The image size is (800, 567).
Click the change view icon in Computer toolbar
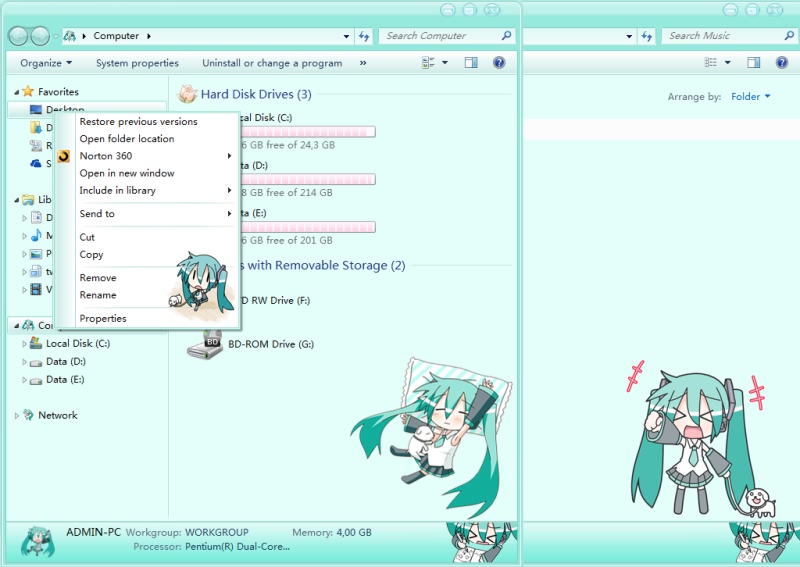[428, 63]
